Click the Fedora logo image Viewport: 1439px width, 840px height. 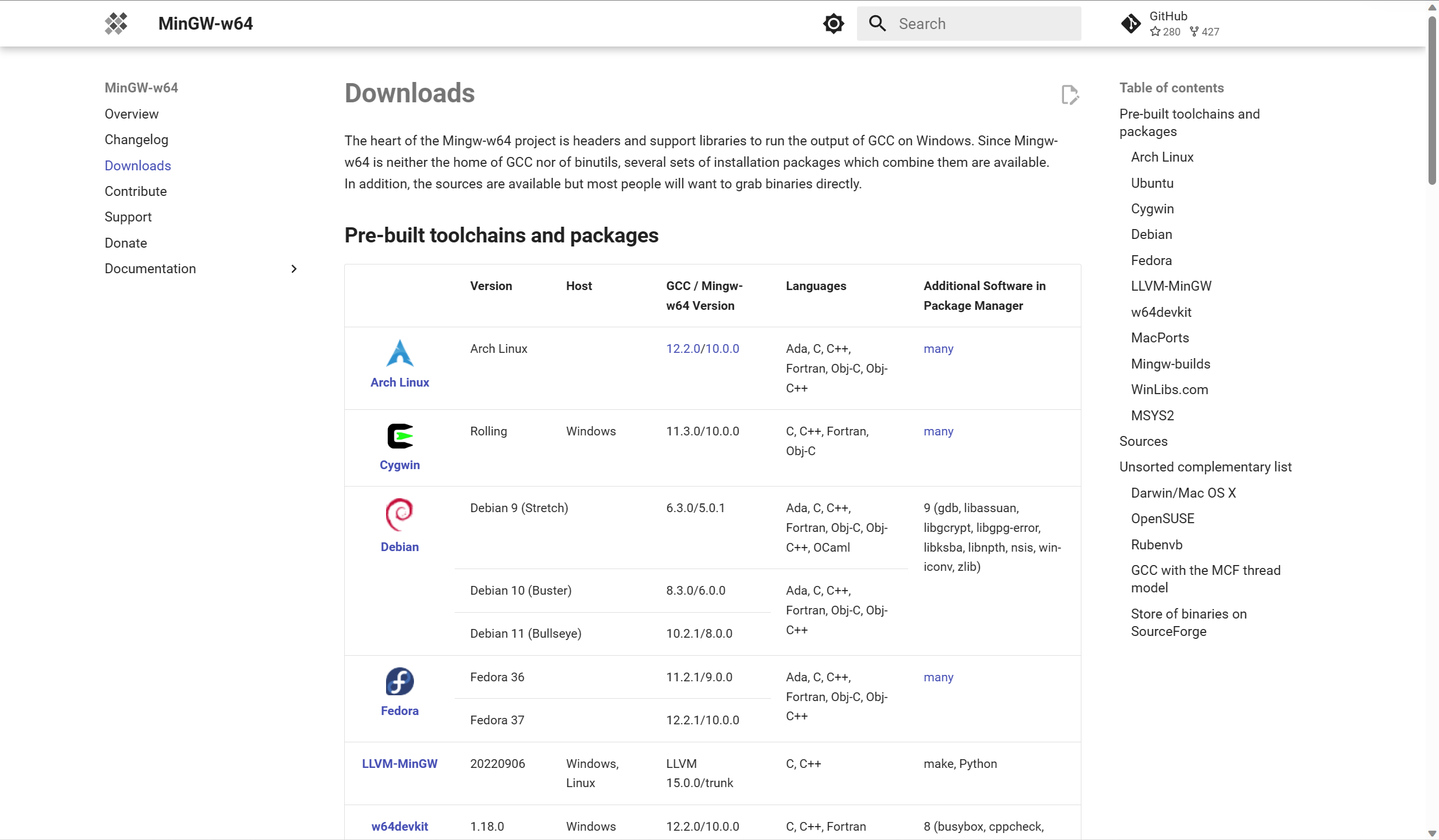click(399, 681)
